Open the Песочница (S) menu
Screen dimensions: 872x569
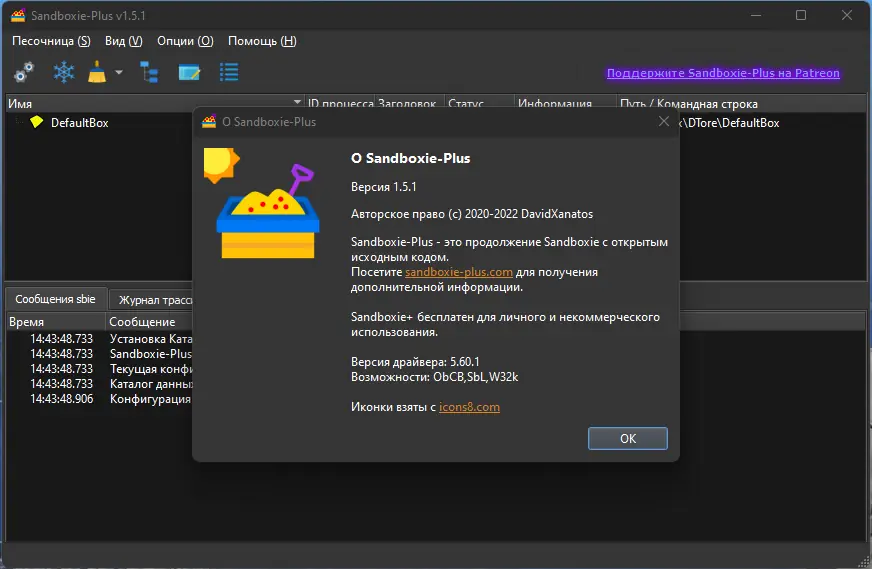click(51, 41)
